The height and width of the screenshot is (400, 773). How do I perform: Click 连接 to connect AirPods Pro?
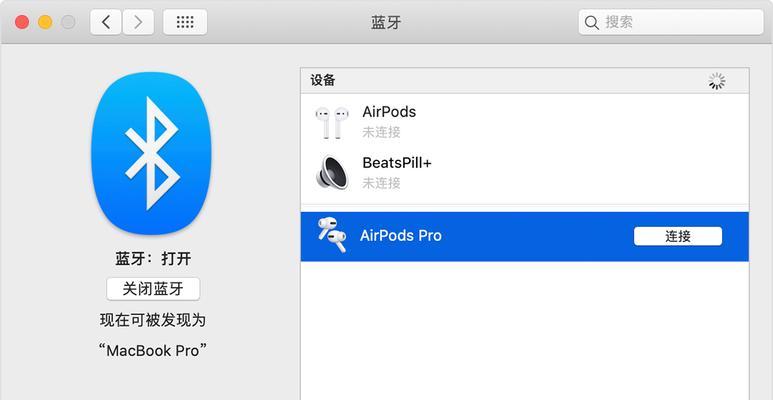677,236
